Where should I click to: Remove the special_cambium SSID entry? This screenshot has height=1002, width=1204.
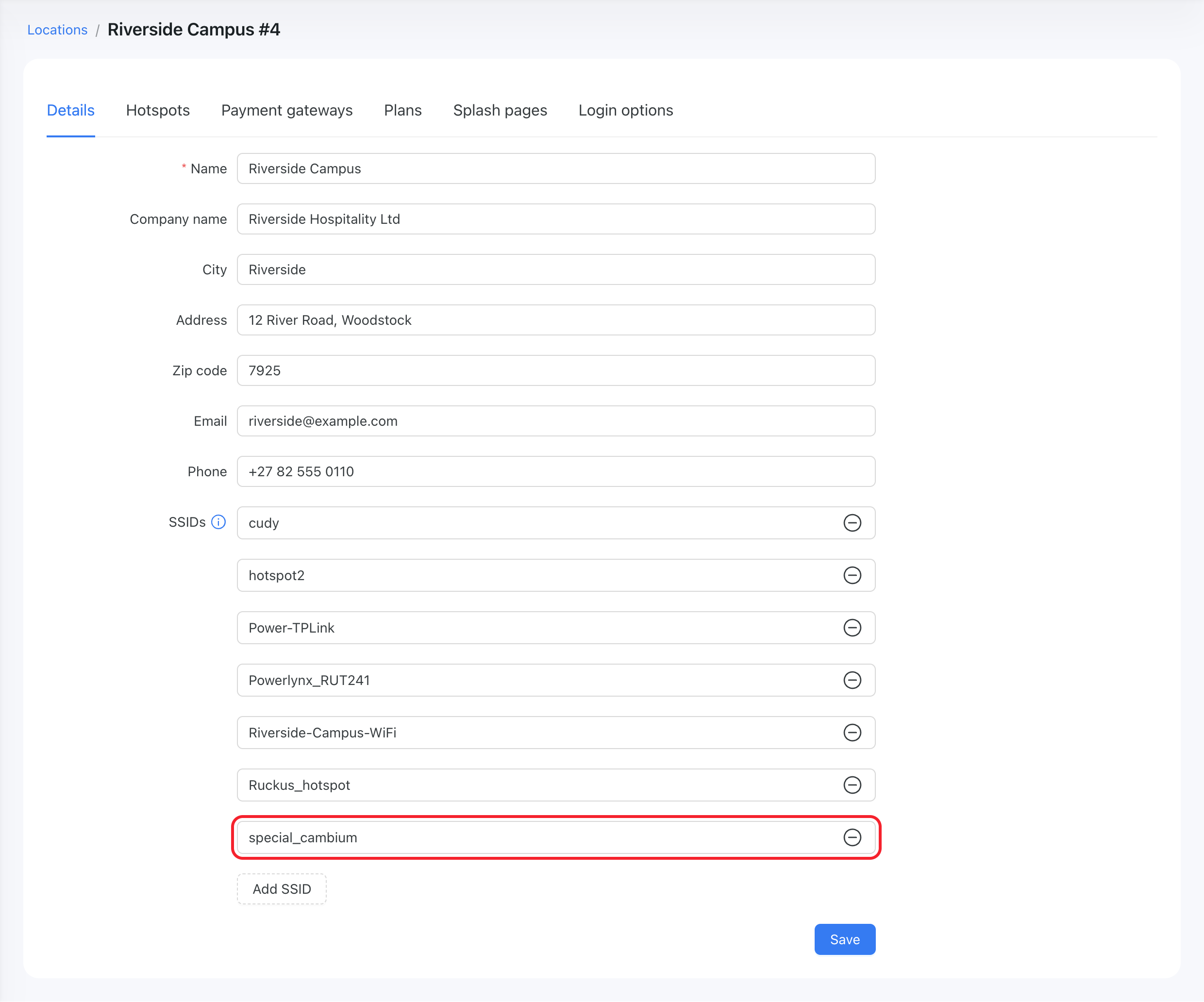(x=852, y=837)
